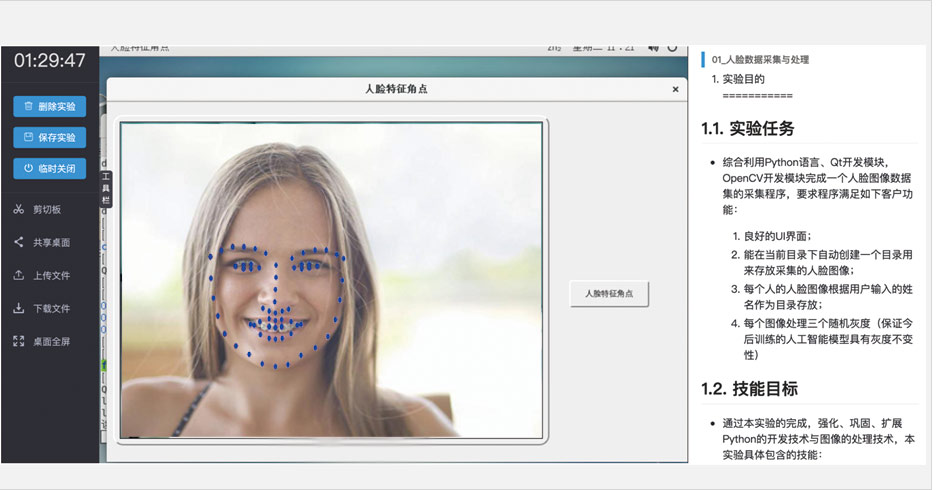
Task: Click the paragraph 通过本实验的完成
Action: pos(818,439)
